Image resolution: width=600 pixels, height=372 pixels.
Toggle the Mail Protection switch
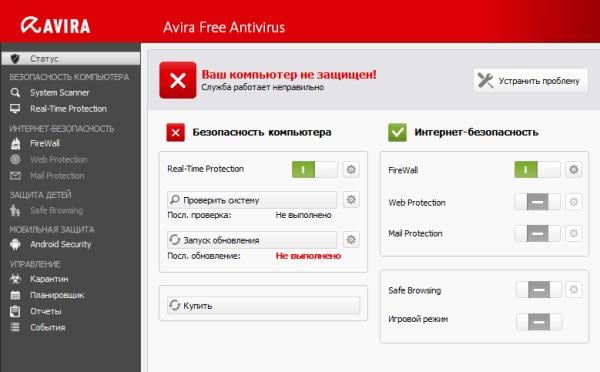(x=537, y=233)
